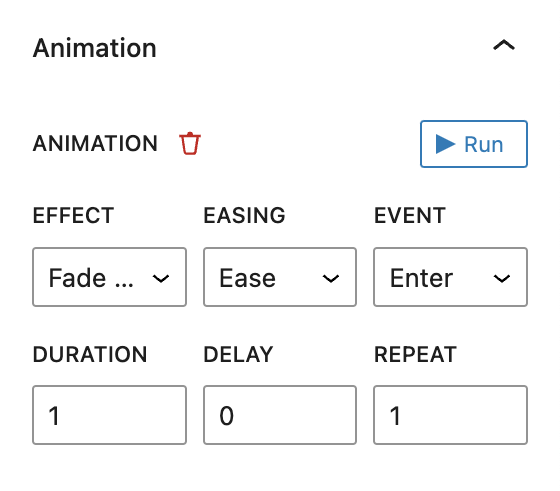Click the EVENT field label
Viewport: 560px width, 491px height.
tap(410, 215)
